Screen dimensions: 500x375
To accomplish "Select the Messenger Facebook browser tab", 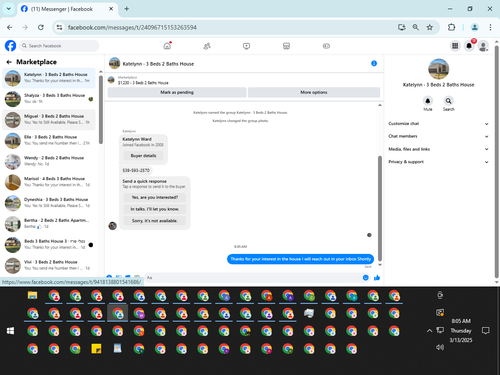I will [67, 9].
